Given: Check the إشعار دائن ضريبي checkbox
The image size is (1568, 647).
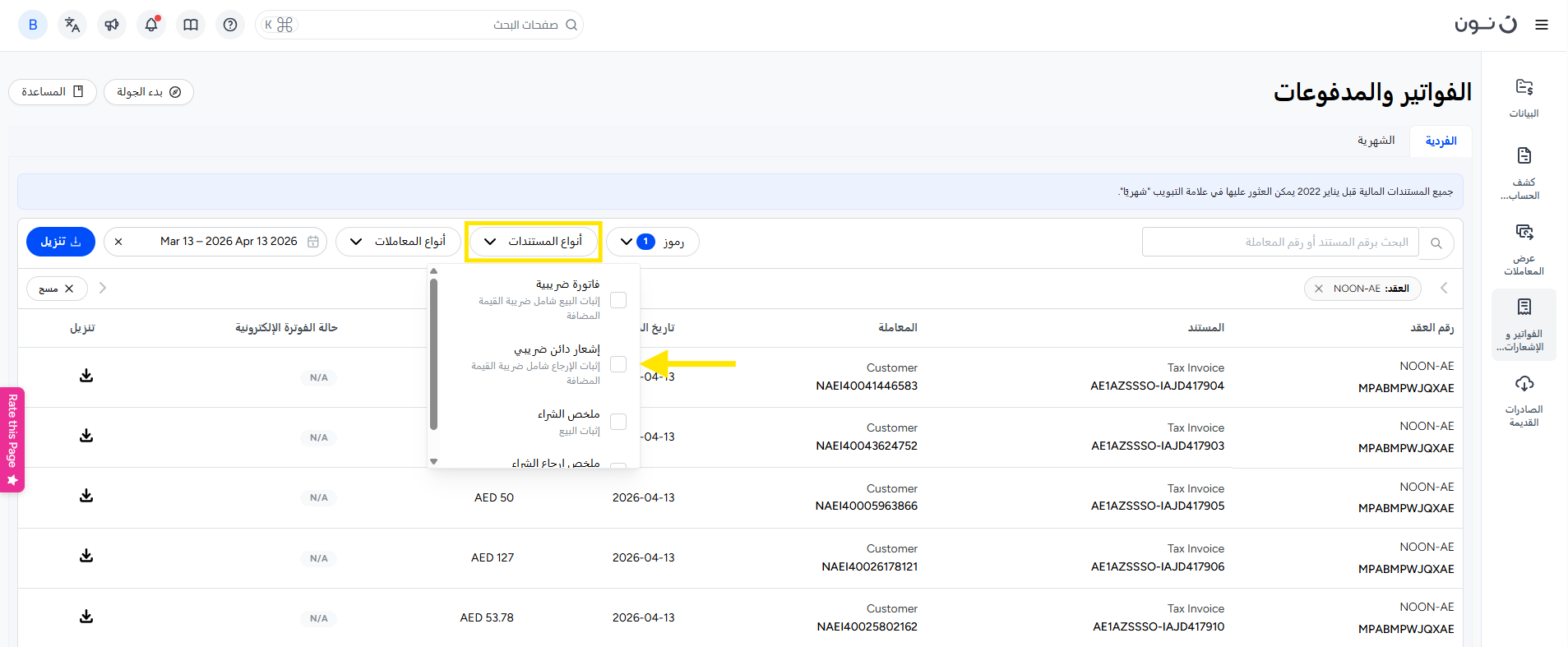Looking at the screenshot, I should pyautogui.click(x=618, y=364).
